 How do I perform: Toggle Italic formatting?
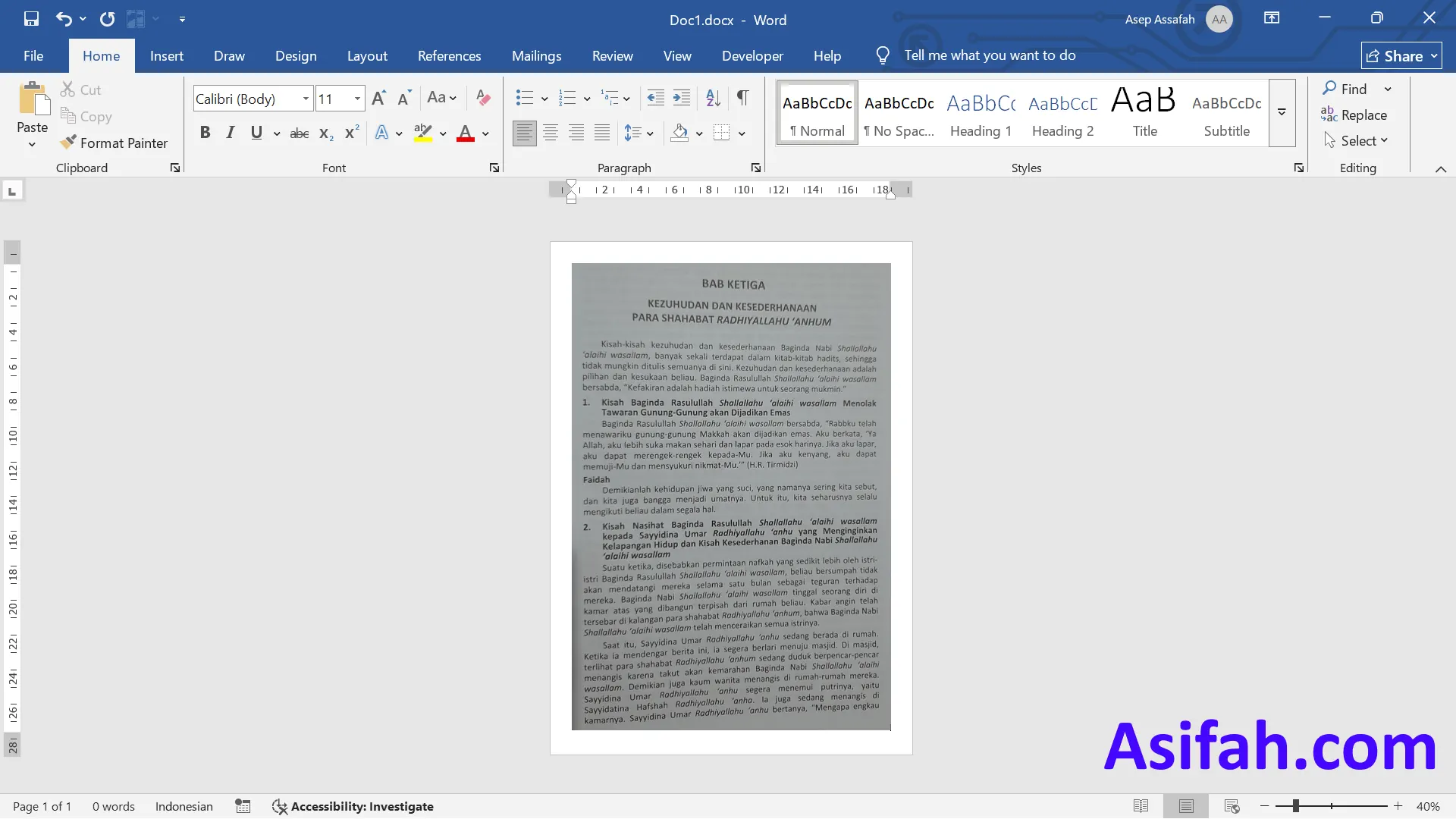tap(231, 133)
